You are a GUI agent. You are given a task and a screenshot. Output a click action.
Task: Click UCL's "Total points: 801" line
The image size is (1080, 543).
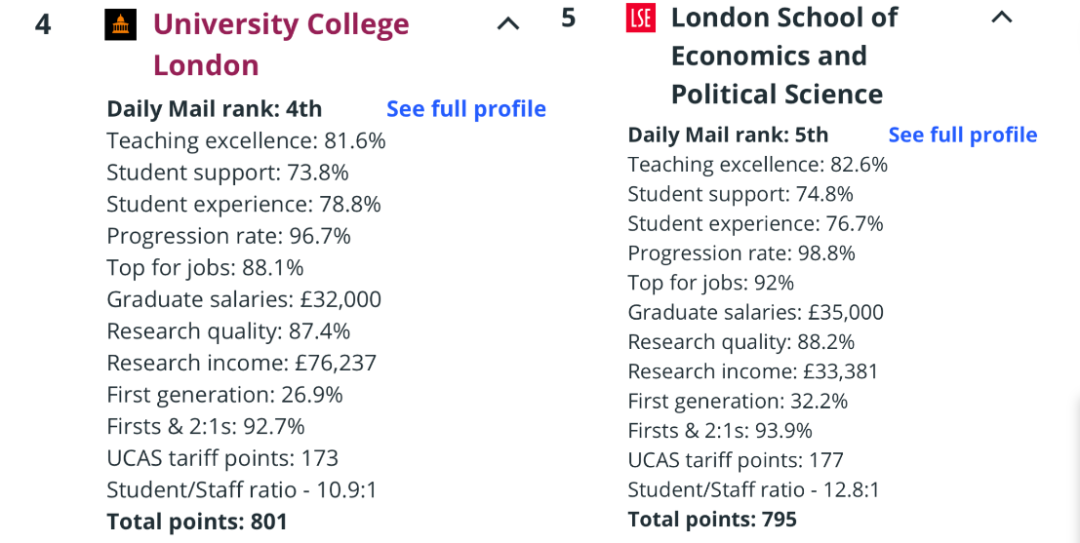pos(197,521)
